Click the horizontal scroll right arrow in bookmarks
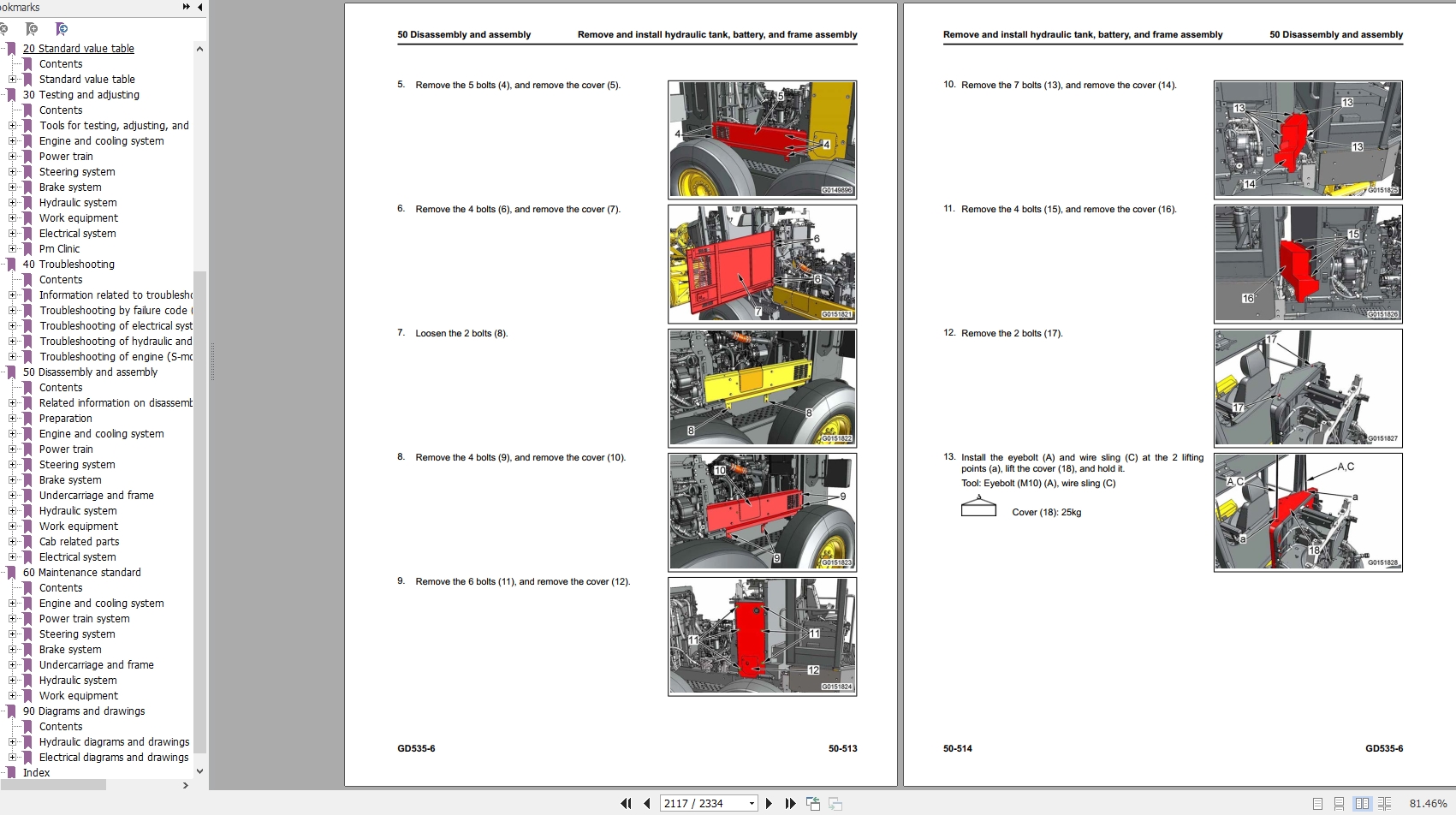1456x815 pixels. tap(186, 785)
